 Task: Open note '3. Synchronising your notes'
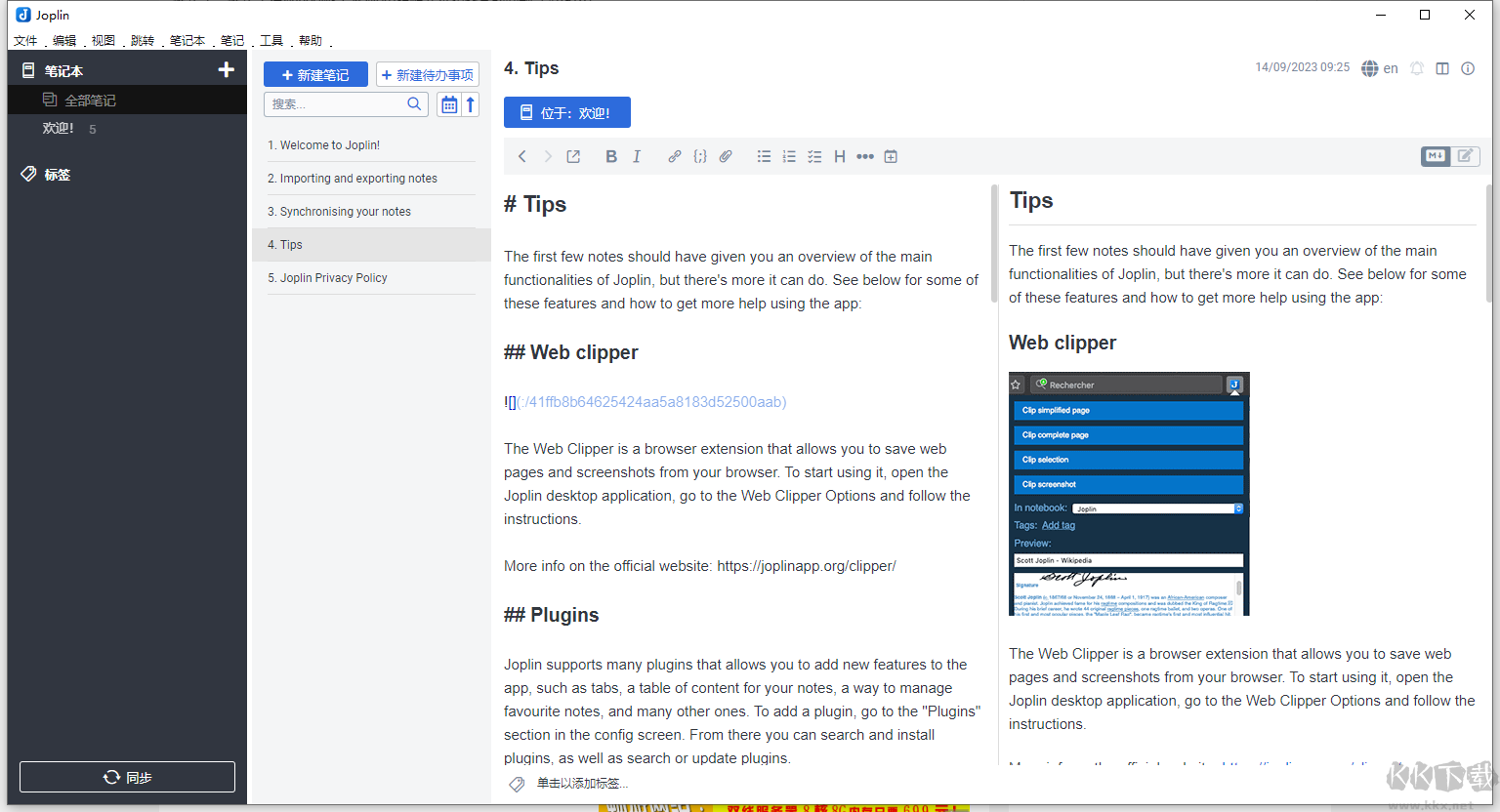coord(371,212)
